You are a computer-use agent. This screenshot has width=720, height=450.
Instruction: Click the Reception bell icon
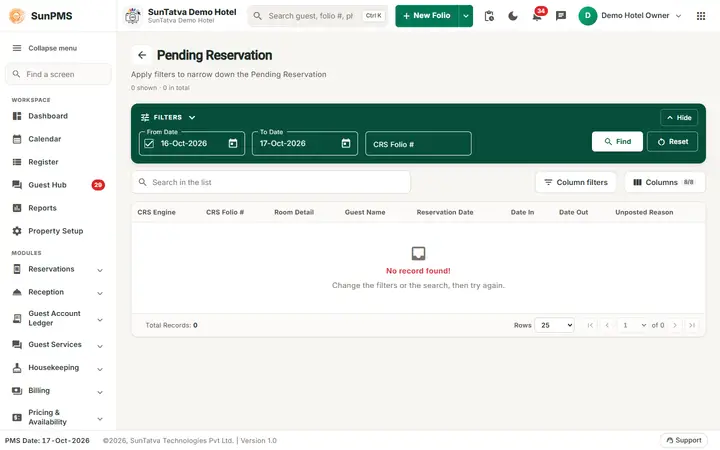pyautogui.click(x=17, y=292)
